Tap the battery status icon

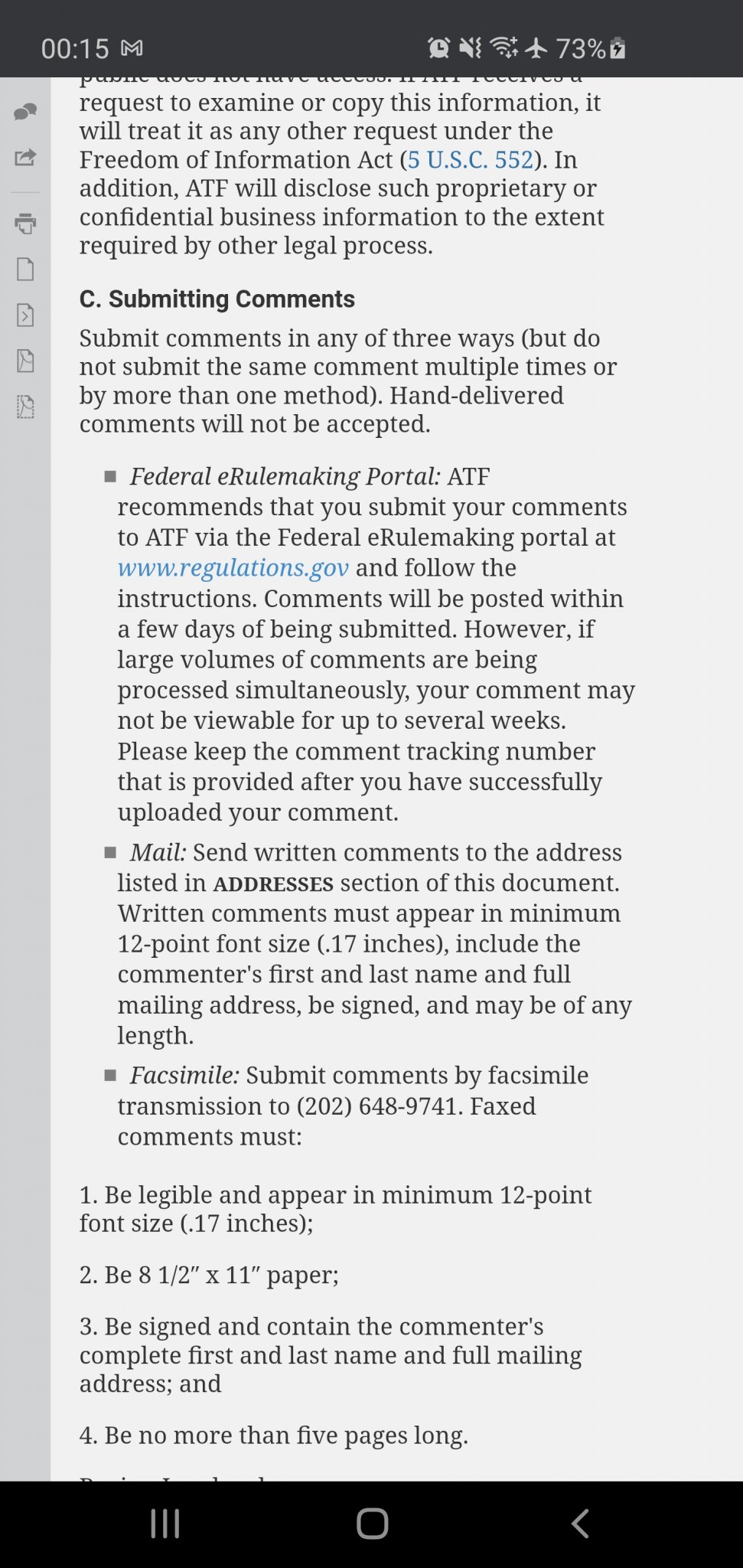tap(618, 49)
